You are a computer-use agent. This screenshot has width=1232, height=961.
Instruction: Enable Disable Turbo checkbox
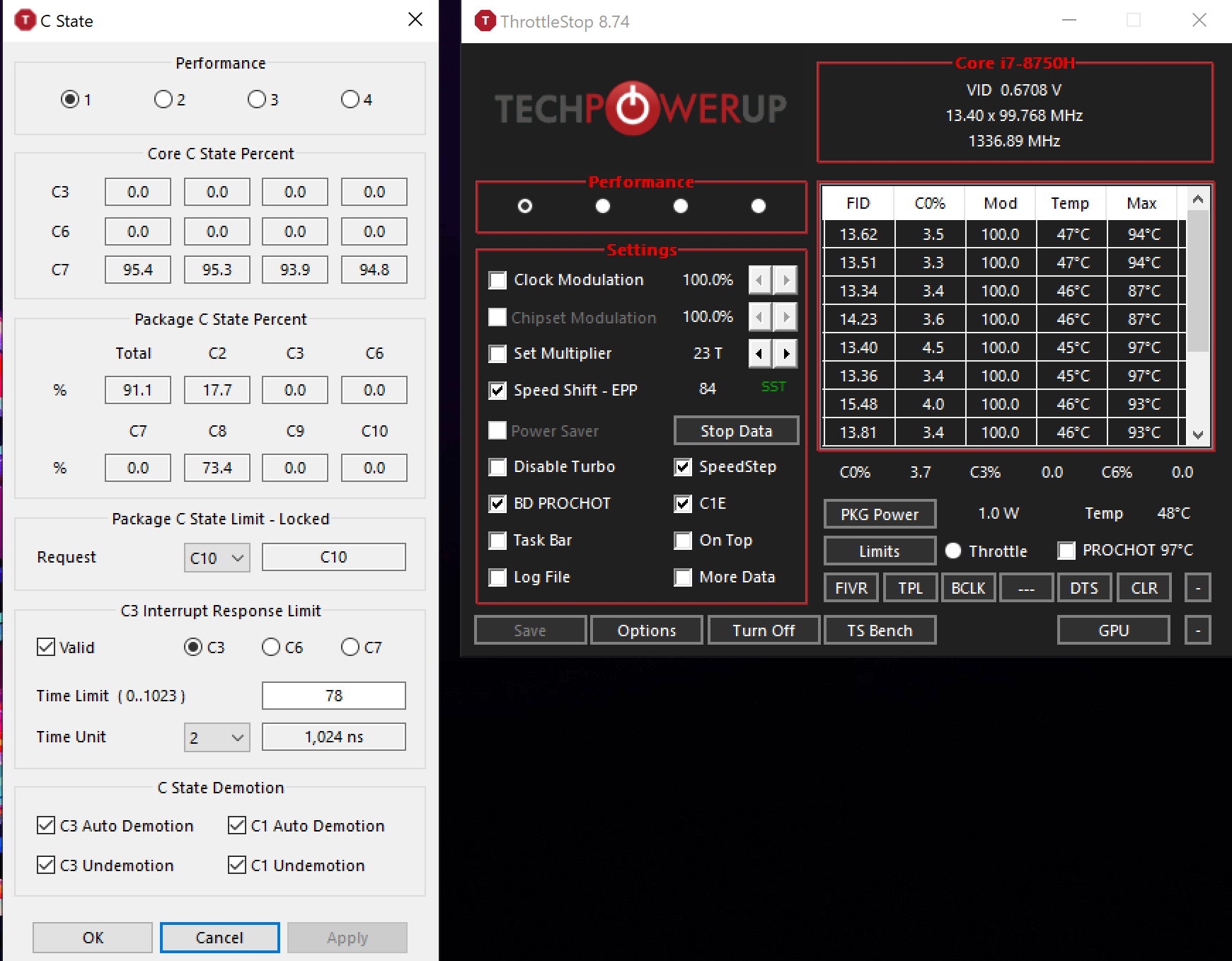click(498, 467)
